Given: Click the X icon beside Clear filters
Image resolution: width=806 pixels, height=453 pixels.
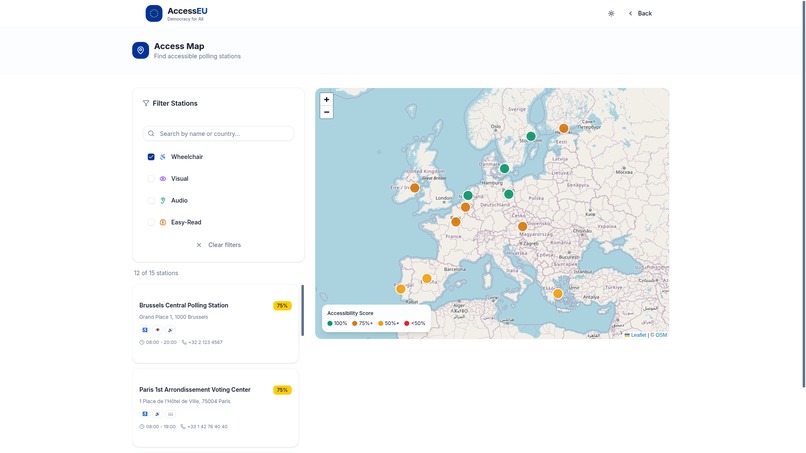Looking at the screenshot, I should (199, 245).
